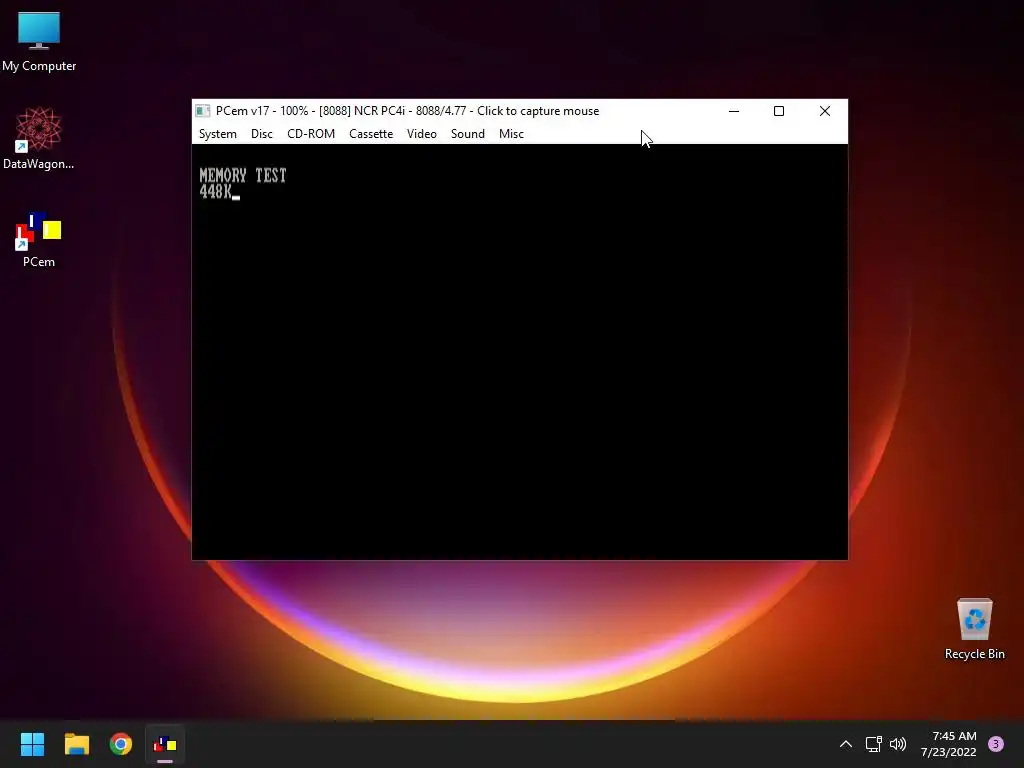Open the Sound menu

[468, 134]
